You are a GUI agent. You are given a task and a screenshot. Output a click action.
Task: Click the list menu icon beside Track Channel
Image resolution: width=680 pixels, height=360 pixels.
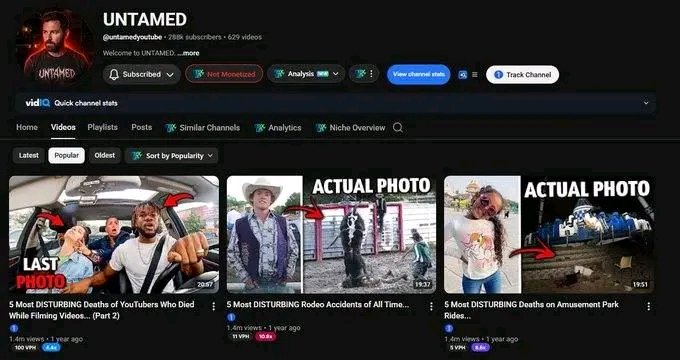(x=475, y=75)
